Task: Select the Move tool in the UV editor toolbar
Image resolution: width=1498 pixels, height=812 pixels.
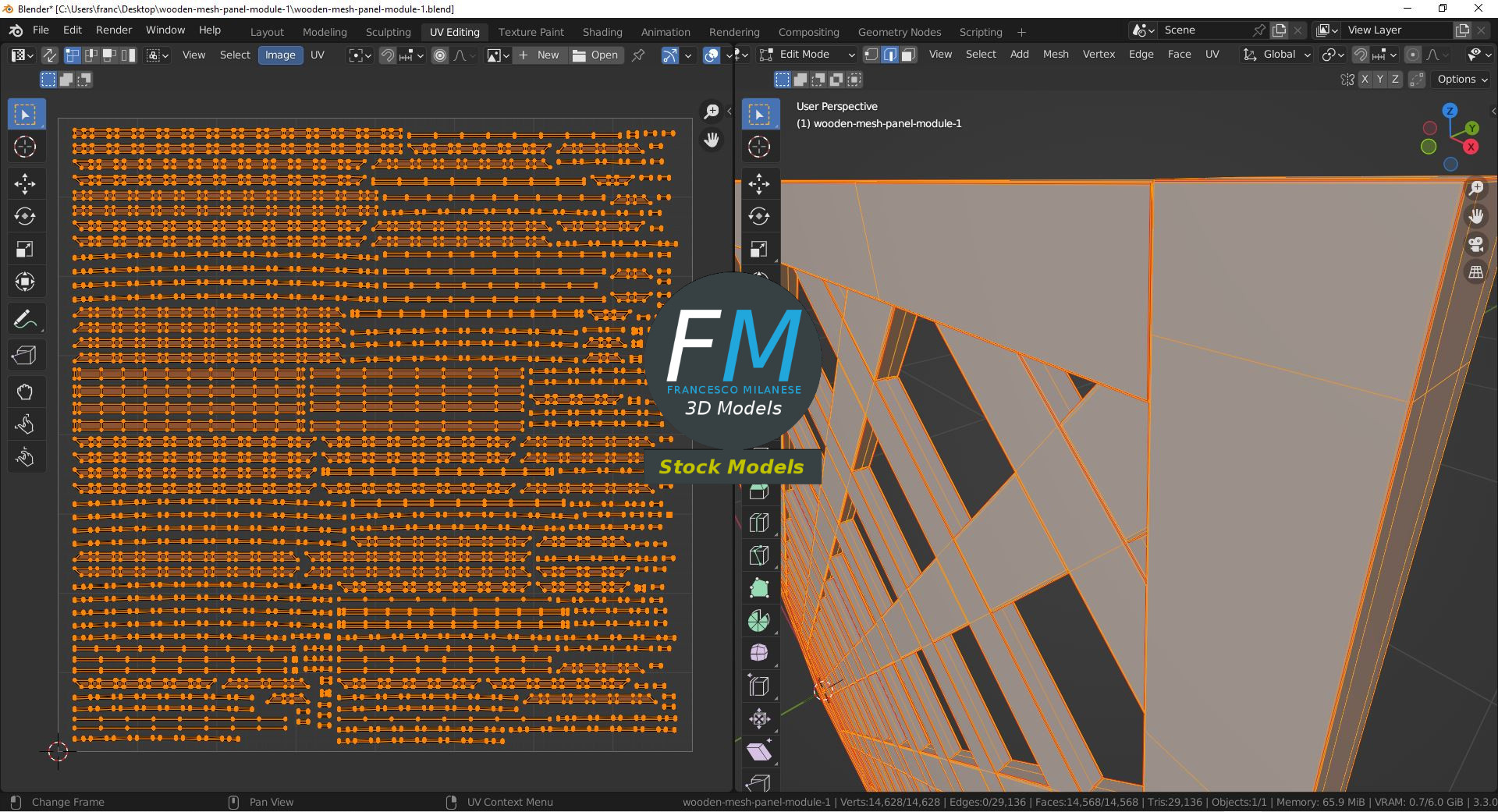Action: [x=26, y=184]
